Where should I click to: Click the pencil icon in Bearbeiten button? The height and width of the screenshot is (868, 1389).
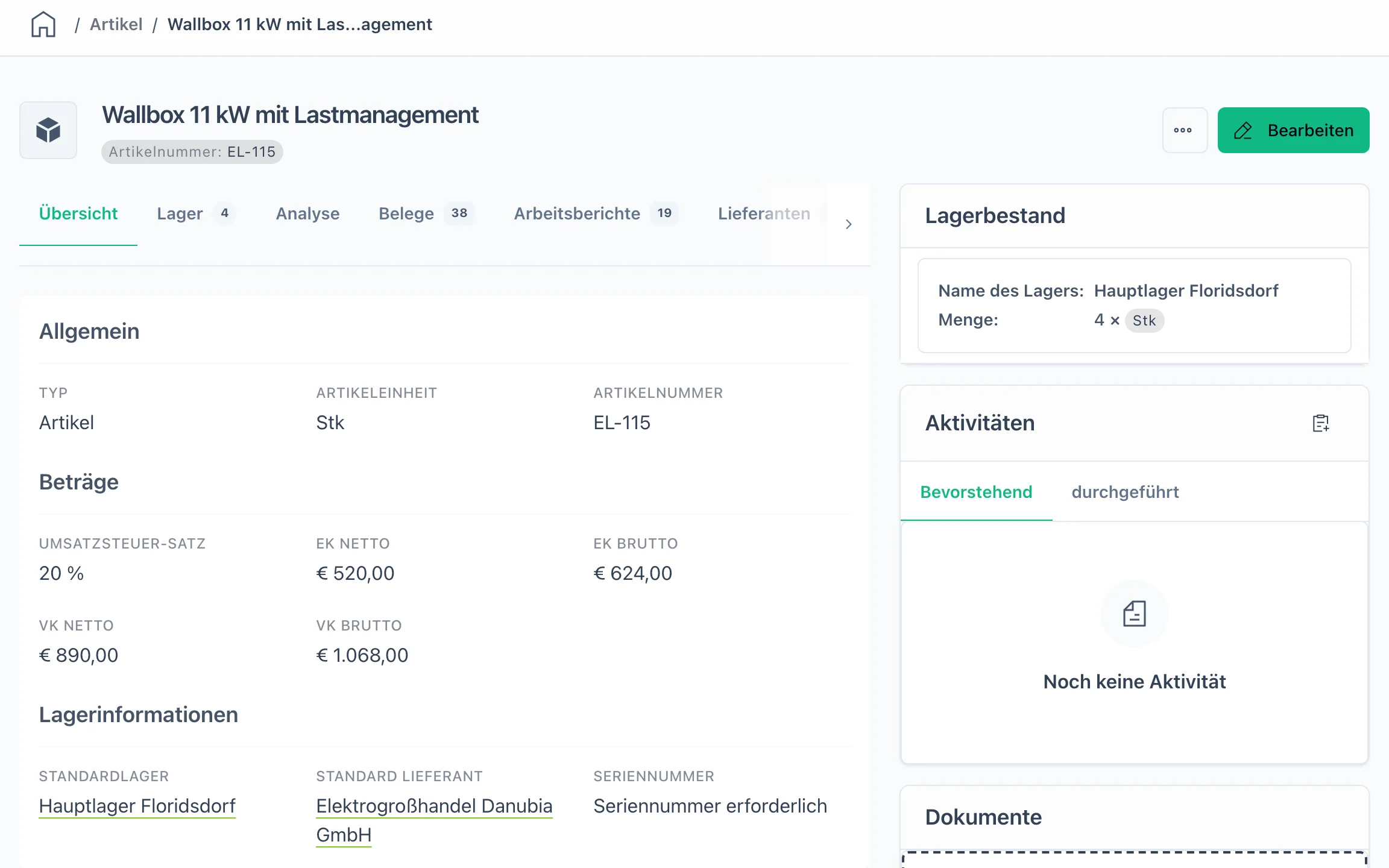tap(1243, 131)
